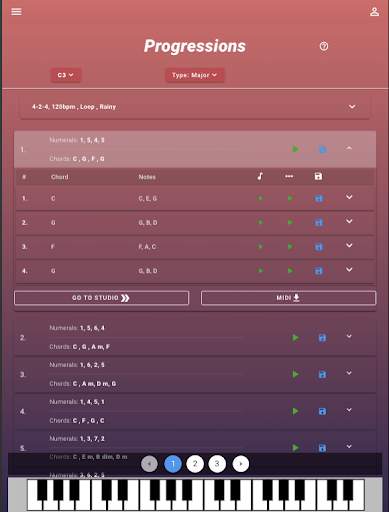Viewport: 389px width, 512px height.
Task: Play chord C arpeggio in row 1
Action: [290, 198]
